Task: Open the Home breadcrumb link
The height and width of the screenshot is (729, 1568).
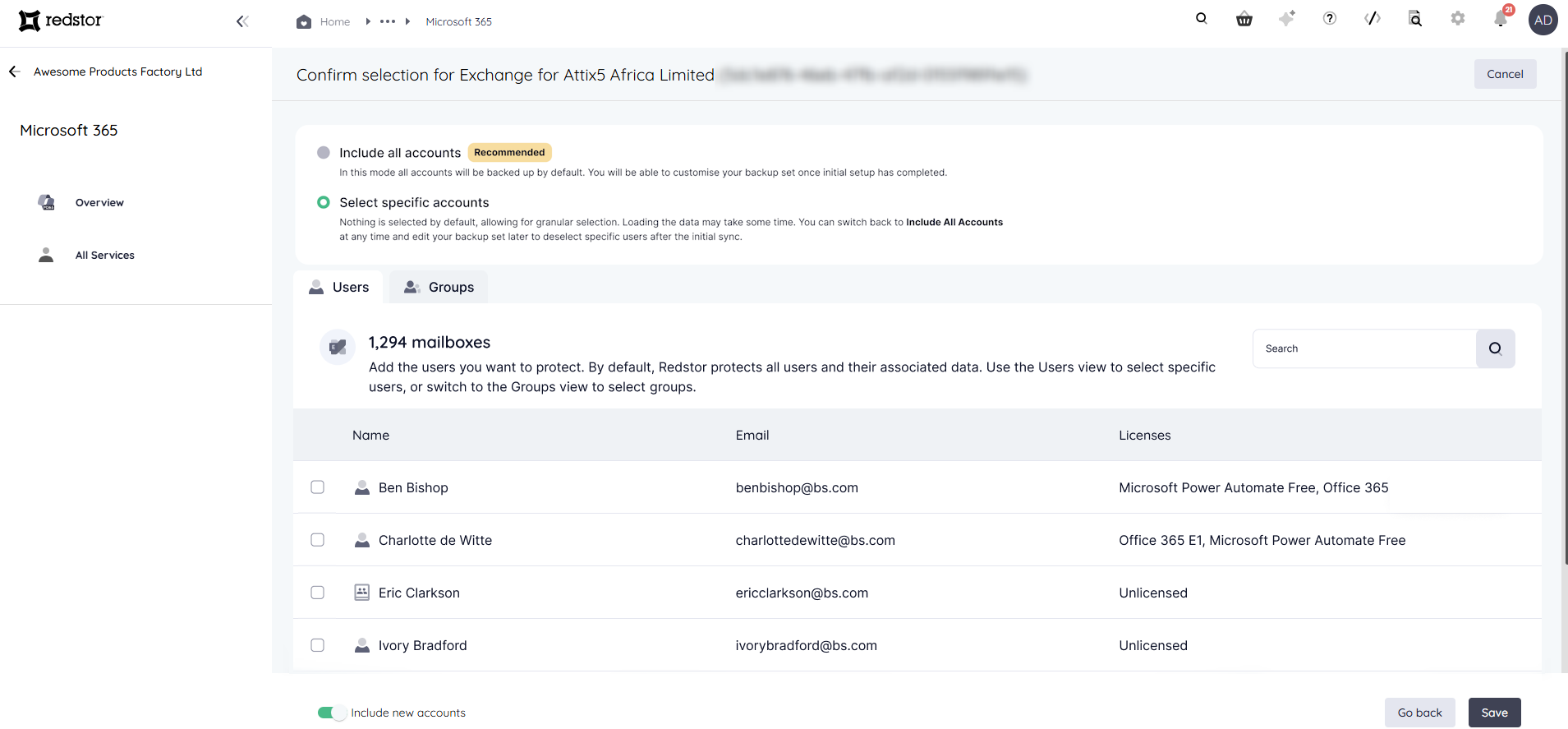Action: (x=335, y=22)
